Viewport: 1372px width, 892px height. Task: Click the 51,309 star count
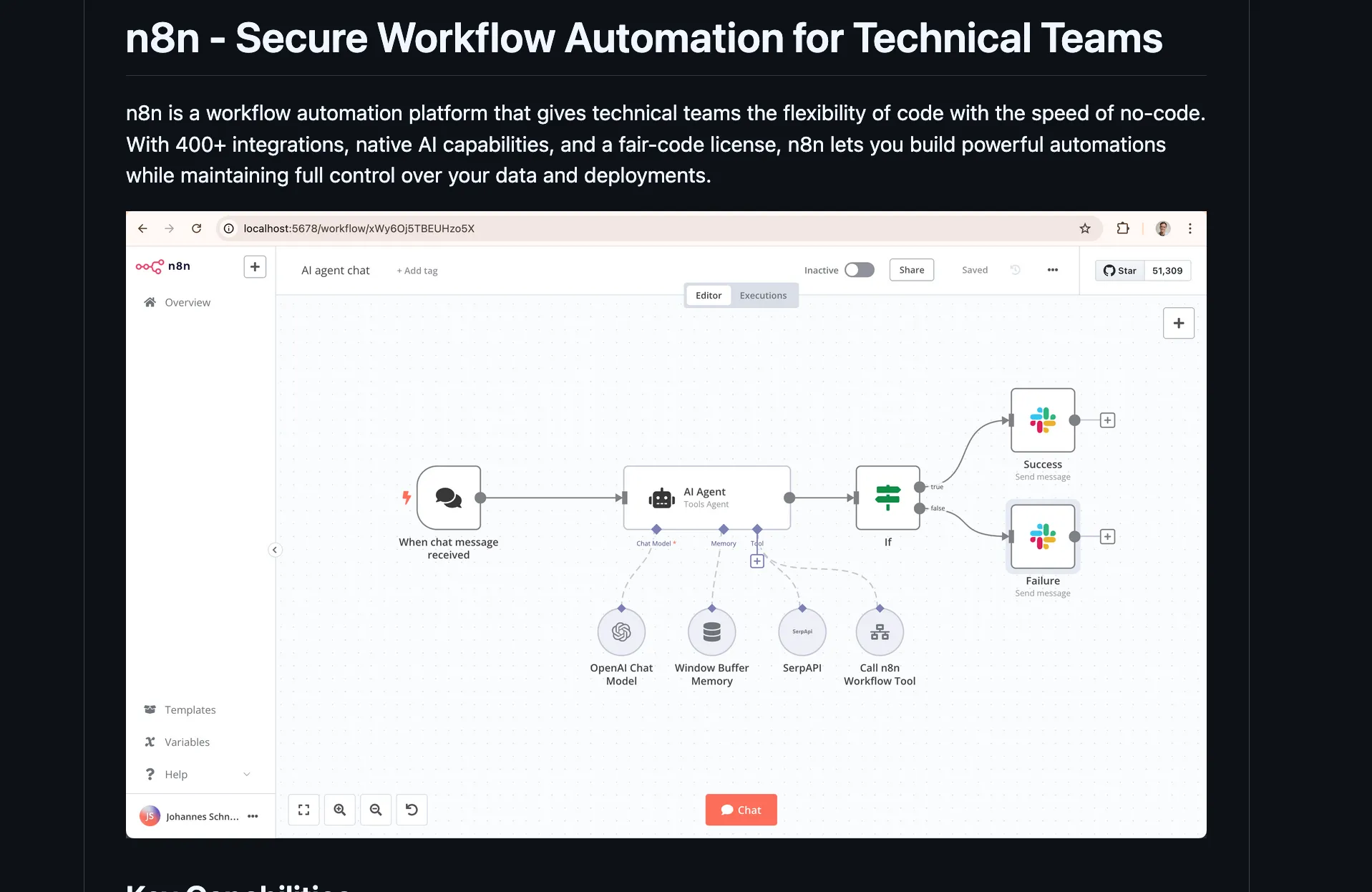[x=1167, y=271]
